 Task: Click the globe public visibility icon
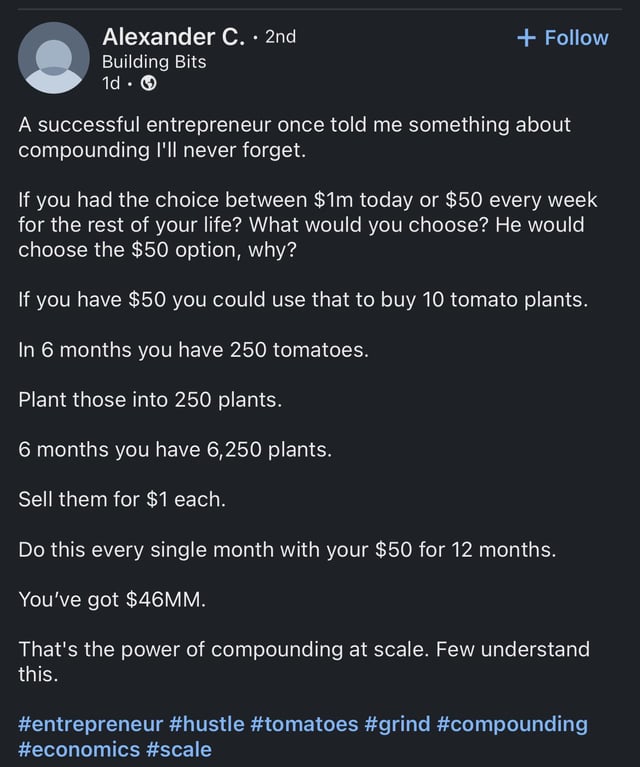(149, 84)
